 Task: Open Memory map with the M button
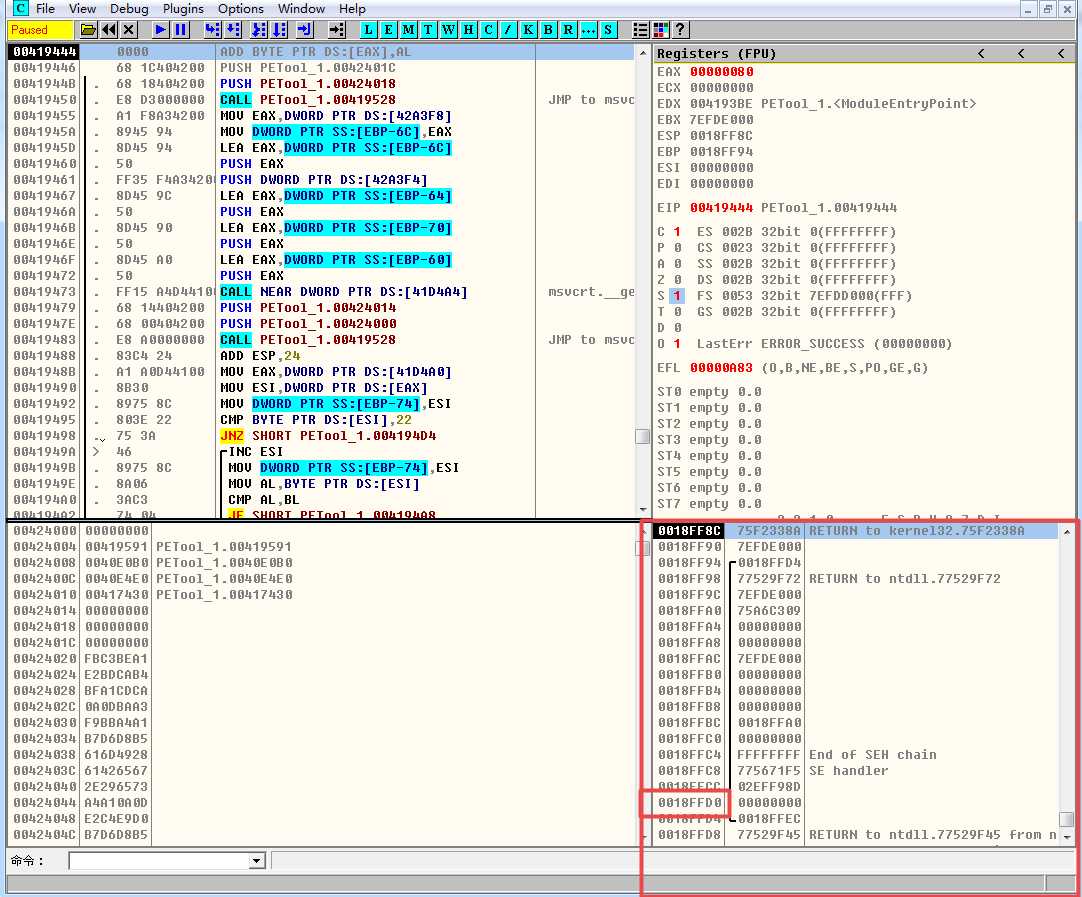coord(408,30)
